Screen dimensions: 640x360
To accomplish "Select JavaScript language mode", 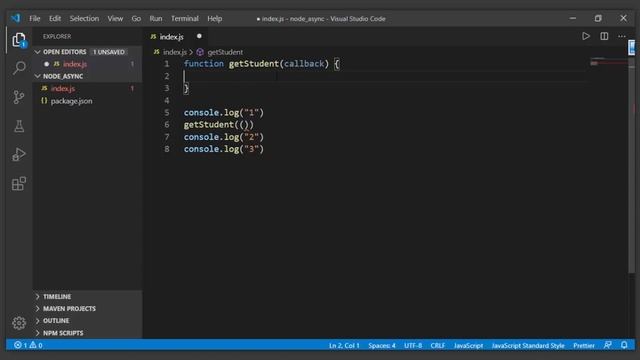I will tap(468, 345).
